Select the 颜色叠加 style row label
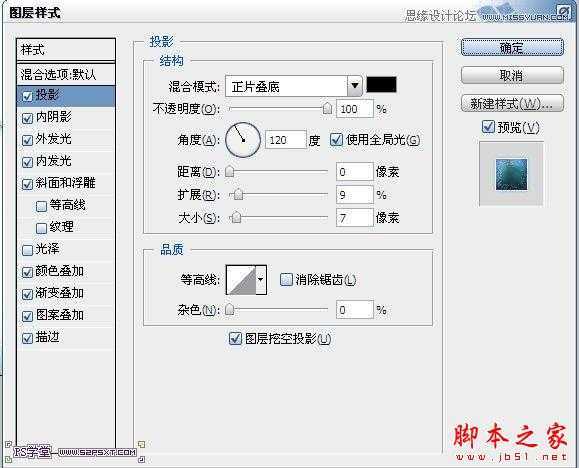This screenshot has width=579, height=468. pos(59,271)
